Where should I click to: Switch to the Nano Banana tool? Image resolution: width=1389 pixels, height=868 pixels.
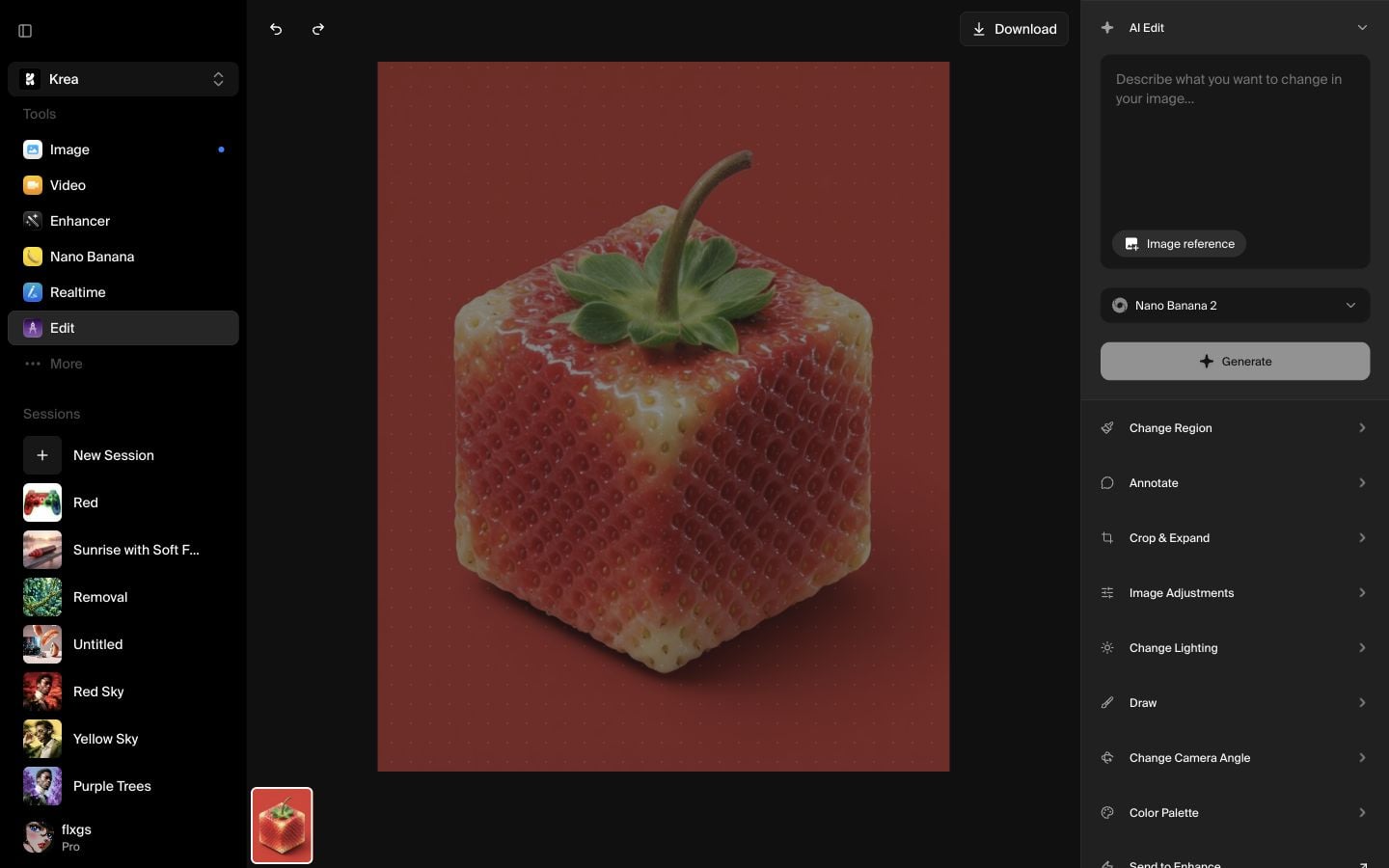point(123,257)
